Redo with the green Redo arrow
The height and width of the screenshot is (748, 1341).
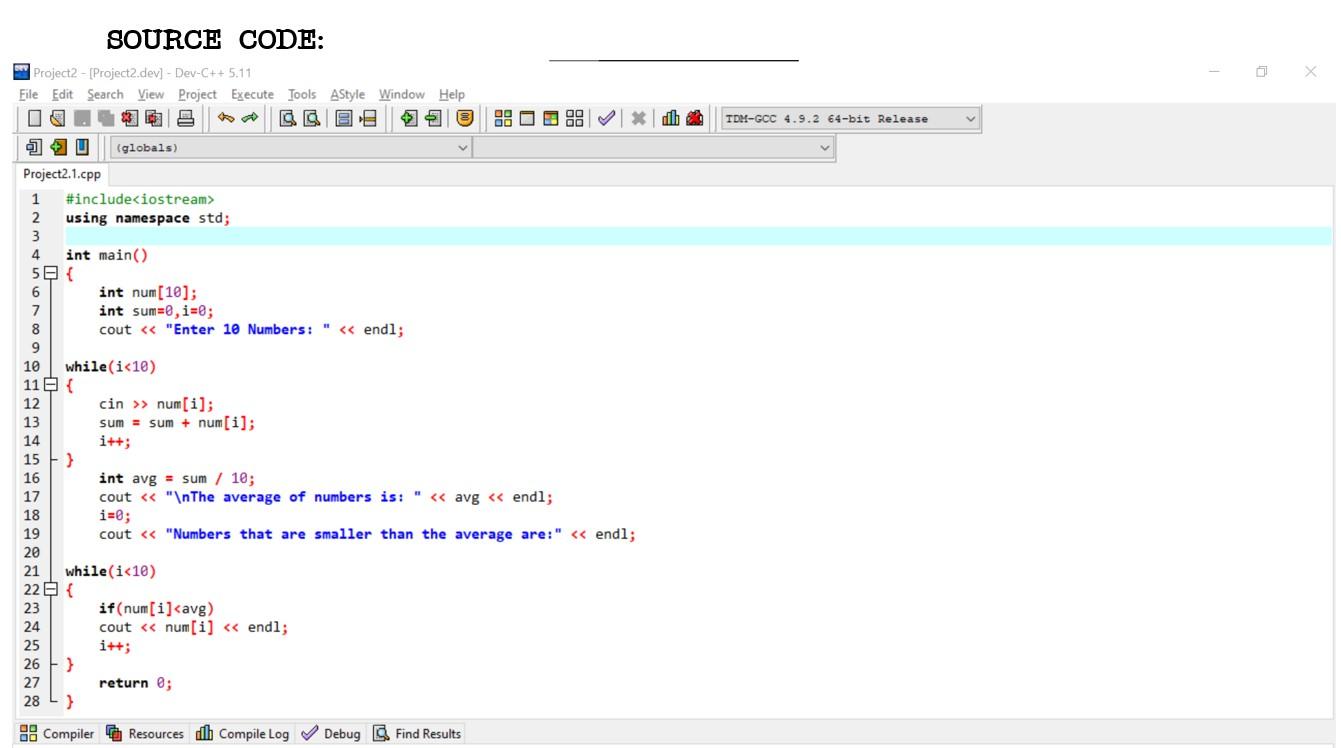[x=250, y=120]
